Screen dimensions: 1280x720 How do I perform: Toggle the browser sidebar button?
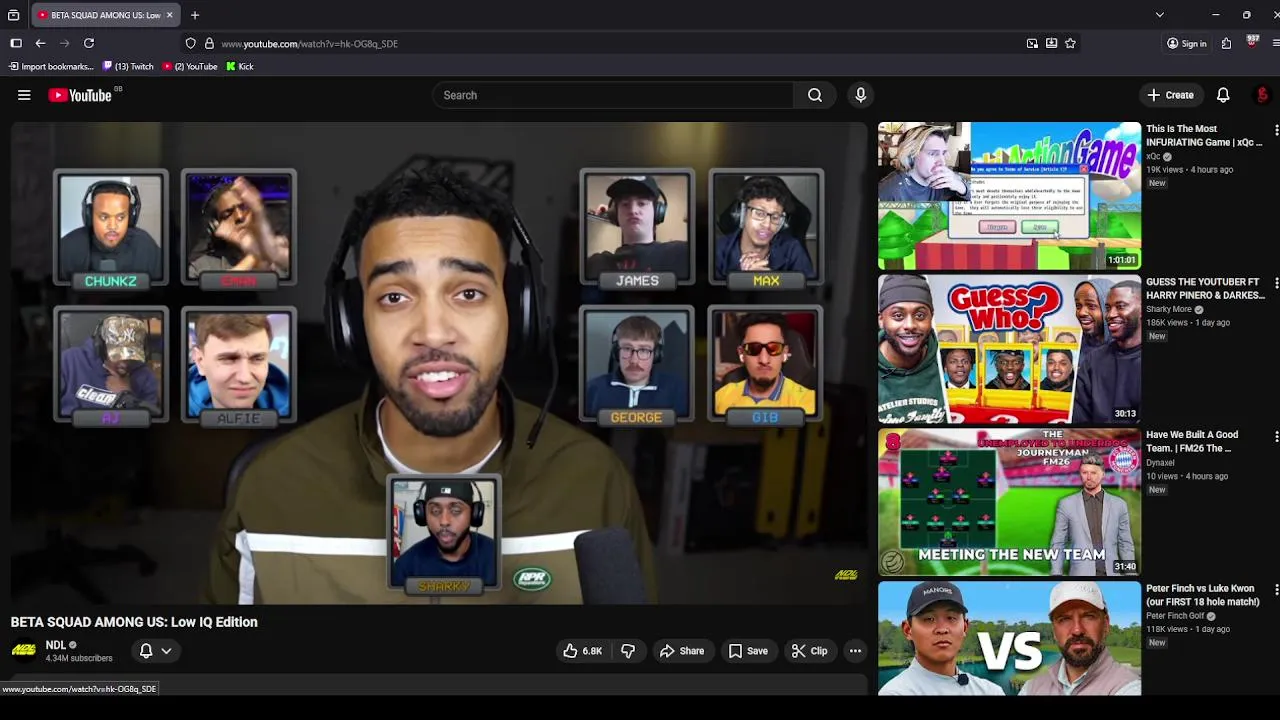(16, 43)
